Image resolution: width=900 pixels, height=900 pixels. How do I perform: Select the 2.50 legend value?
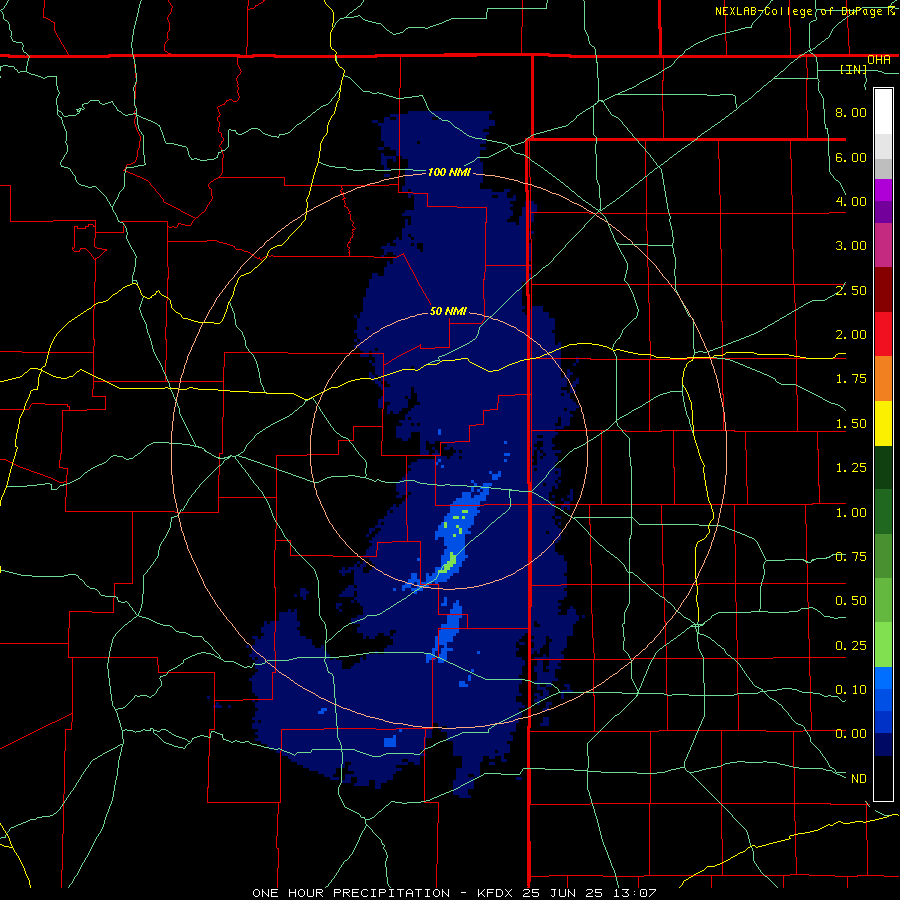(x=851, y=290)
